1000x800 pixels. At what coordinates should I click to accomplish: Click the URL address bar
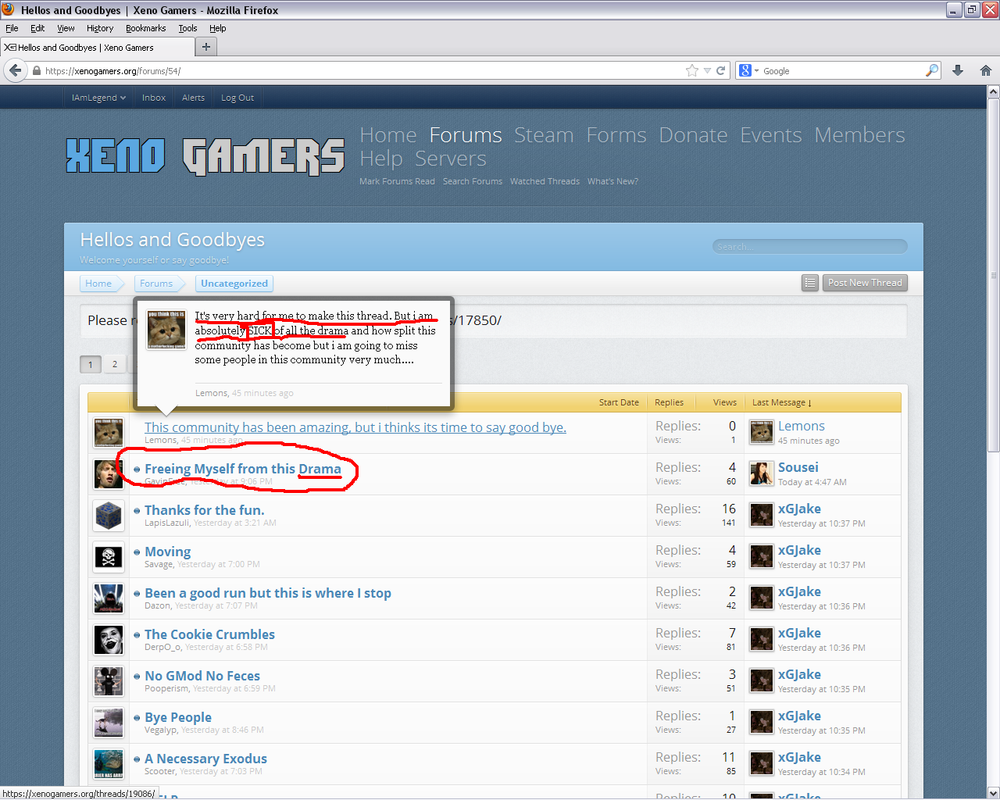click(x=364, y=71)
